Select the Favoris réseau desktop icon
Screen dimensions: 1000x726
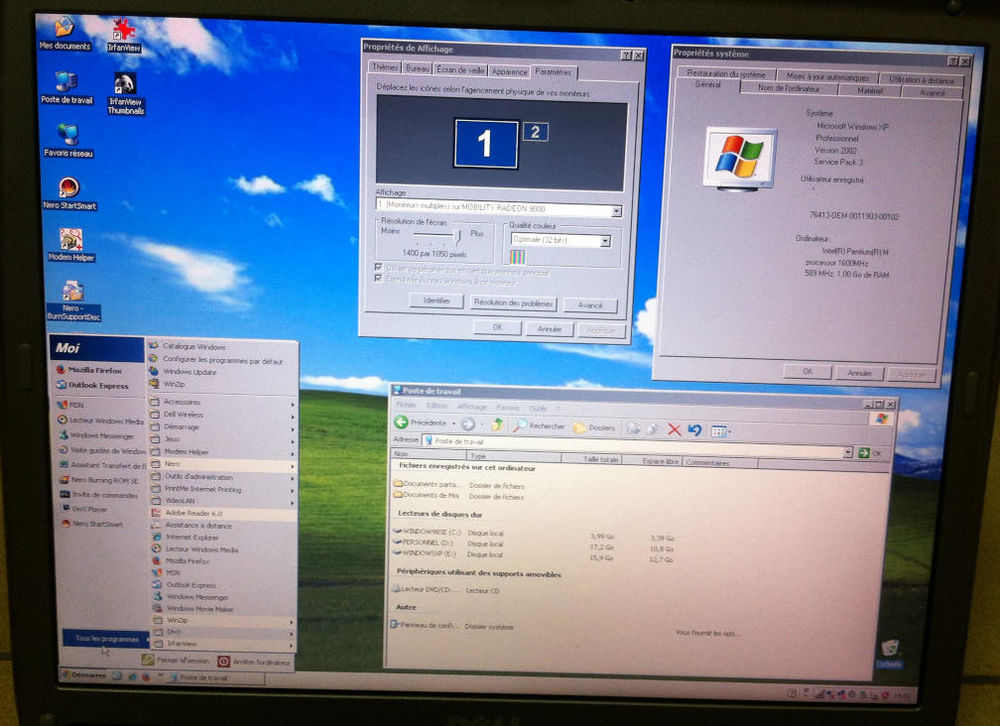68,141
